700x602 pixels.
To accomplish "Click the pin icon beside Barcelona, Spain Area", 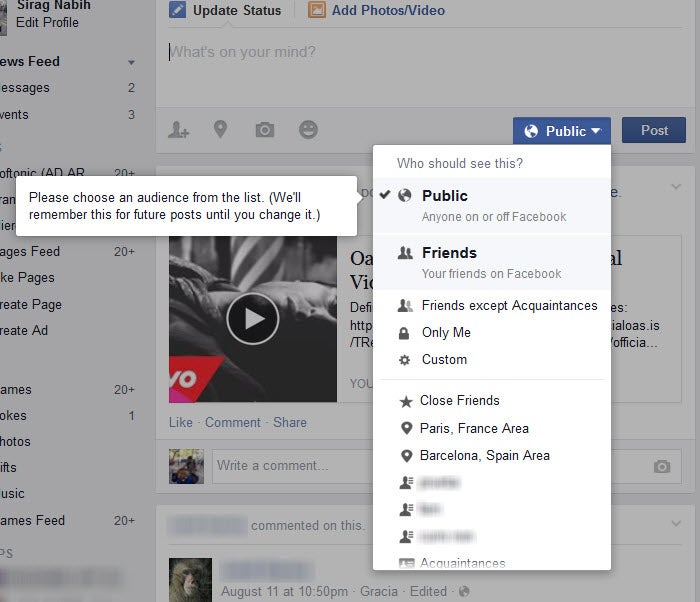I will pos(406,456).
